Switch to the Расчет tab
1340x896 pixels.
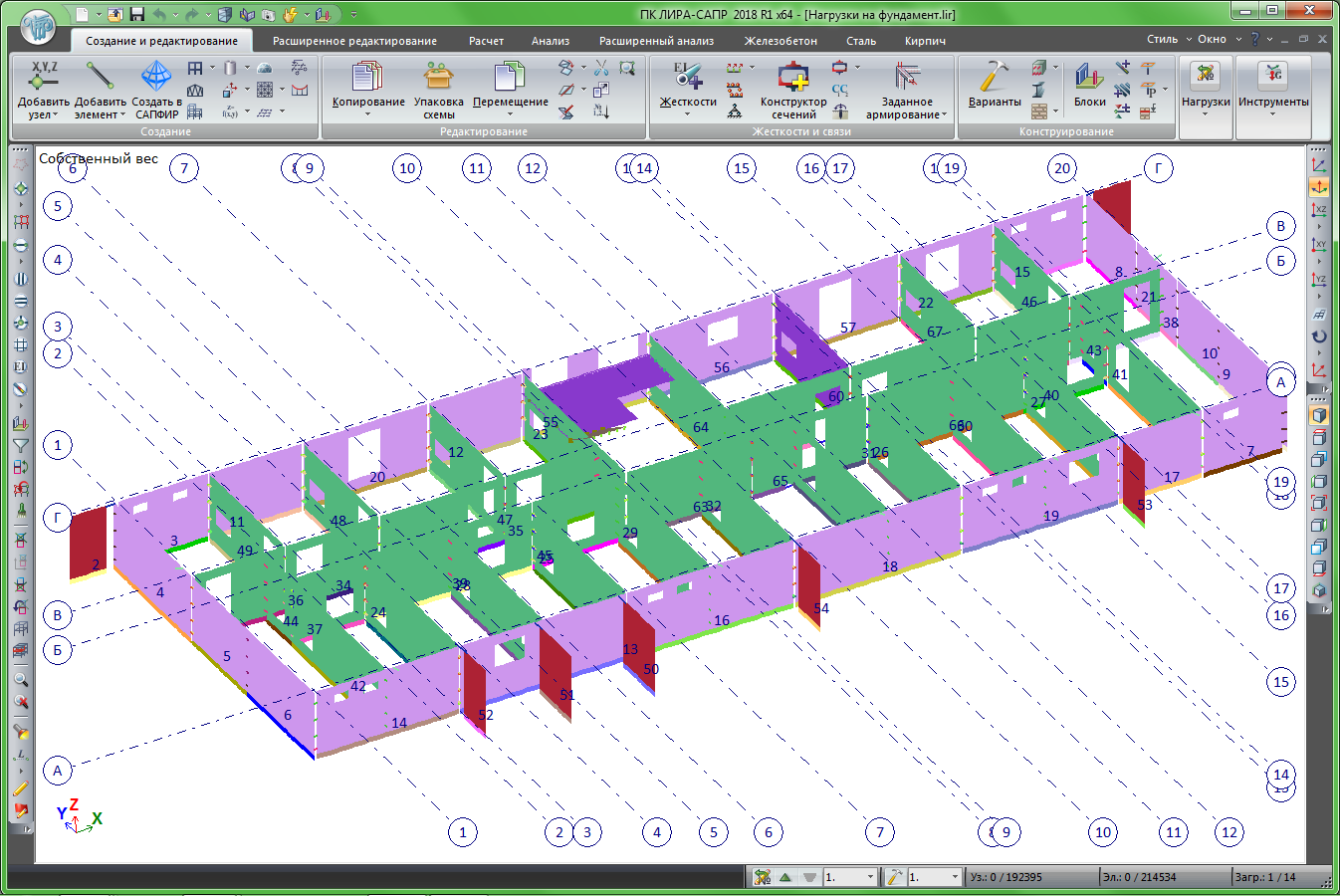486,41
